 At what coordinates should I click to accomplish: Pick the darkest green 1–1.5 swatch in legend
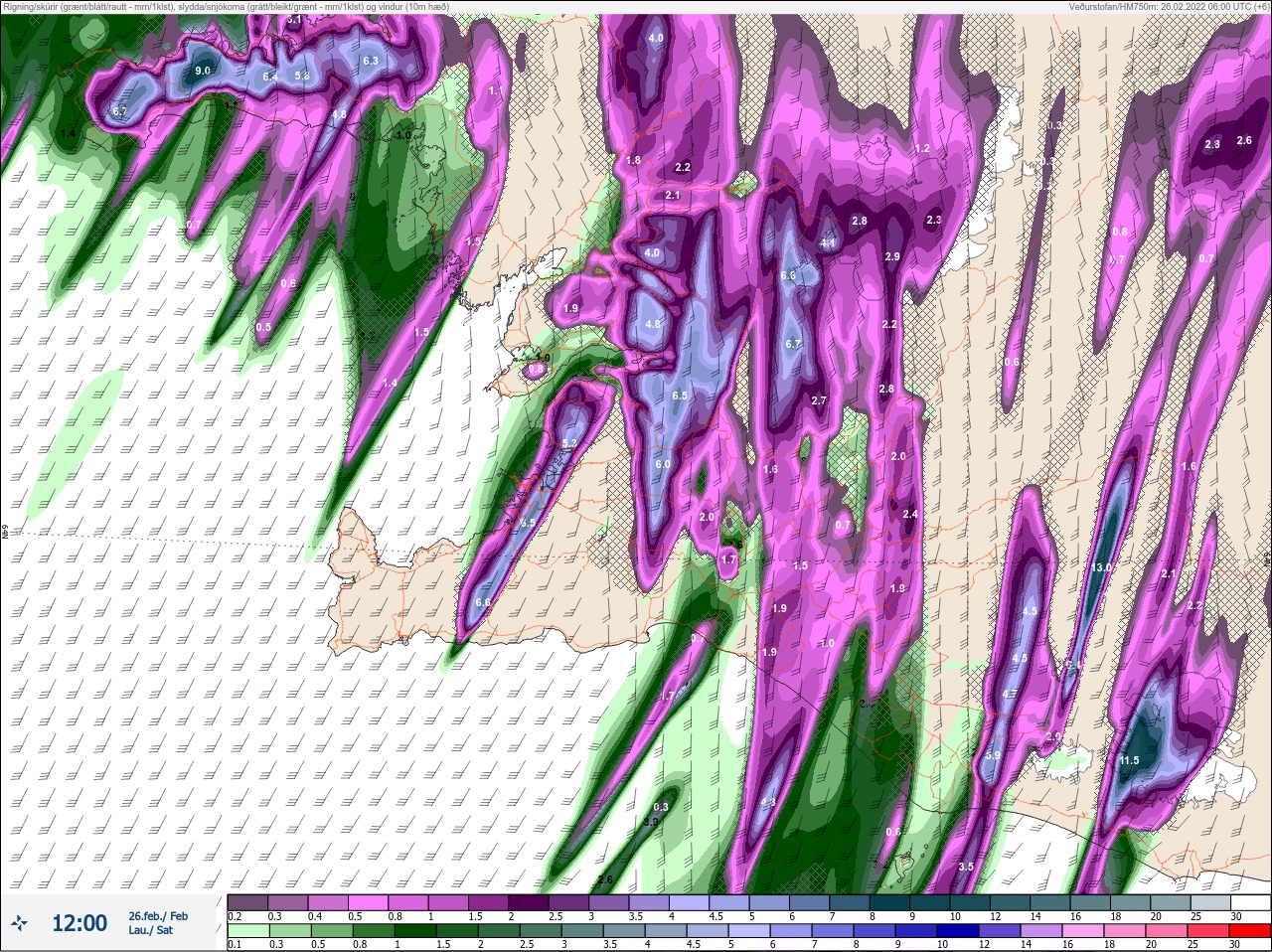click(416, 931)
